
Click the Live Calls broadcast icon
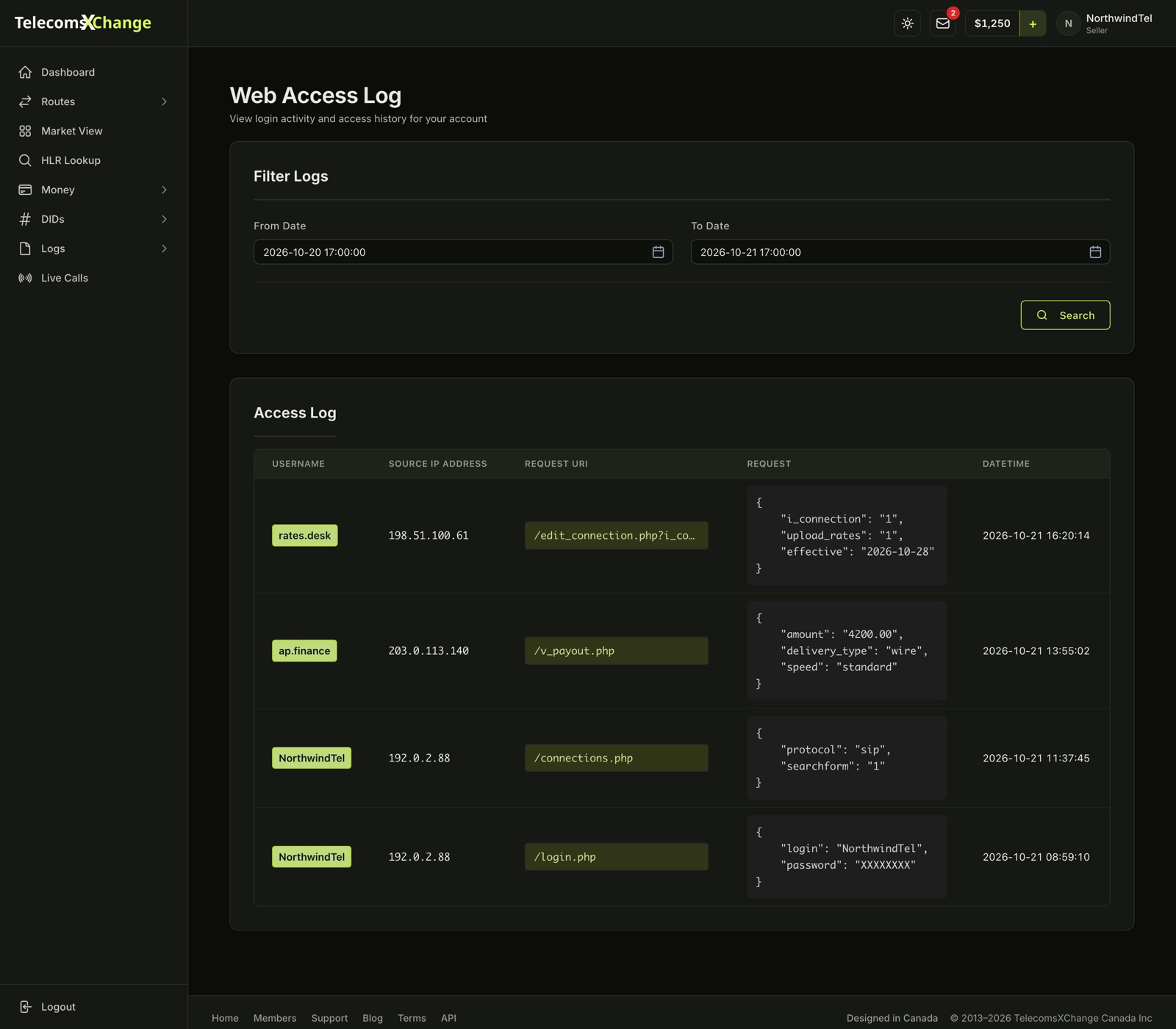(x=25, y=278)
